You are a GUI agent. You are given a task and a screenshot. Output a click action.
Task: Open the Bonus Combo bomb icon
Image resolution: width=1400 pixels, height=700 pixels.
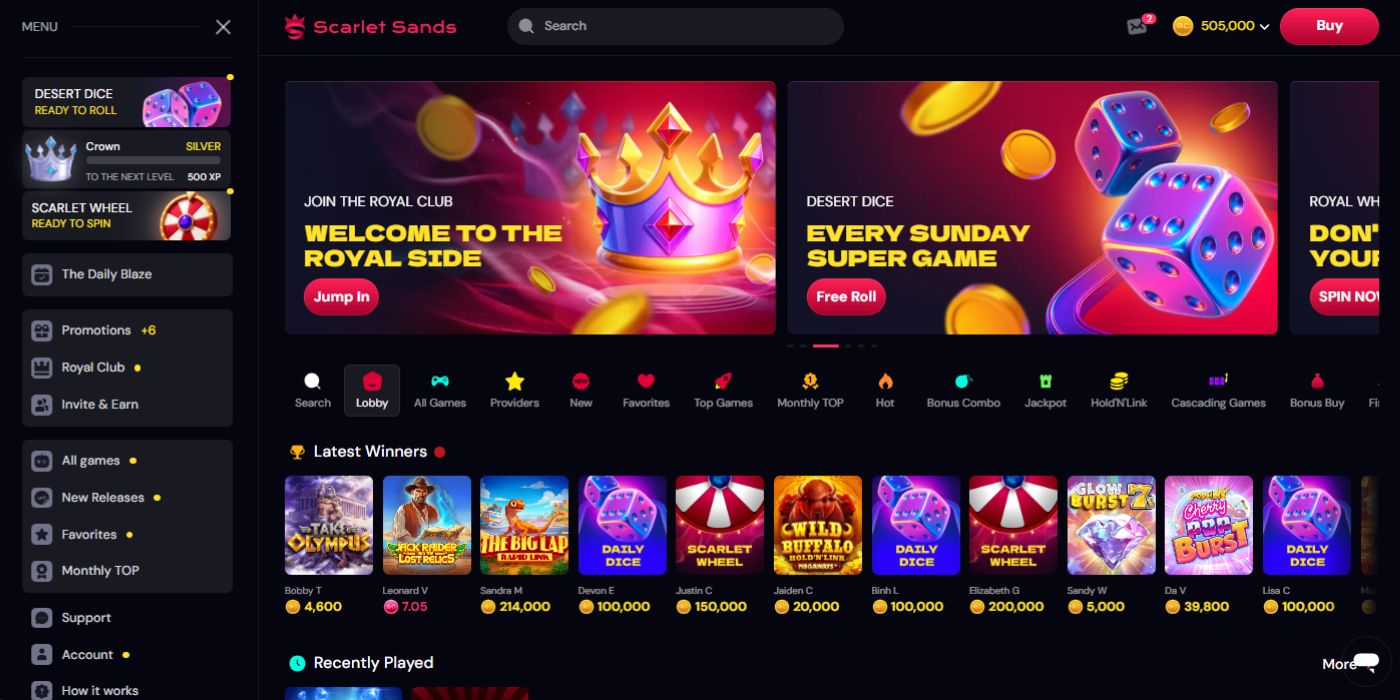(x=963, y=381)
